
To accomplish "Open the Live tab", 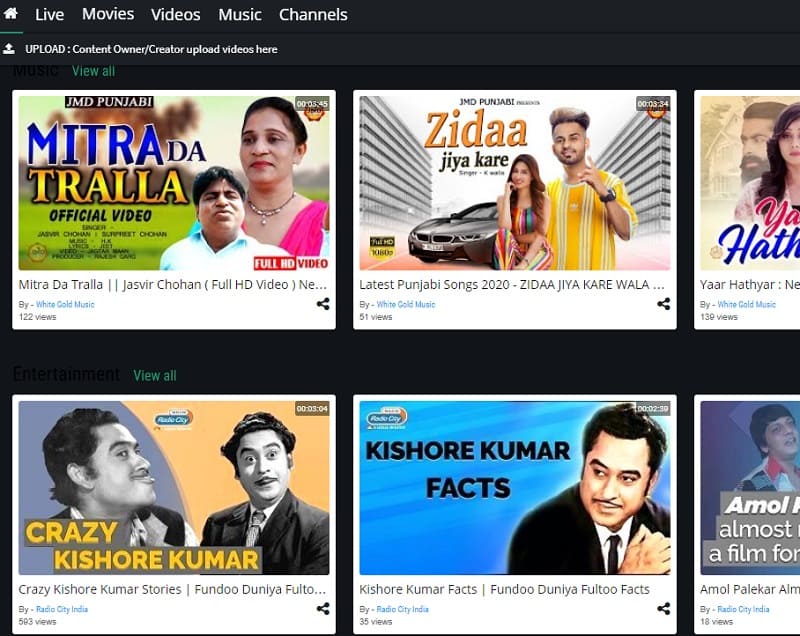I will [49, 14].
